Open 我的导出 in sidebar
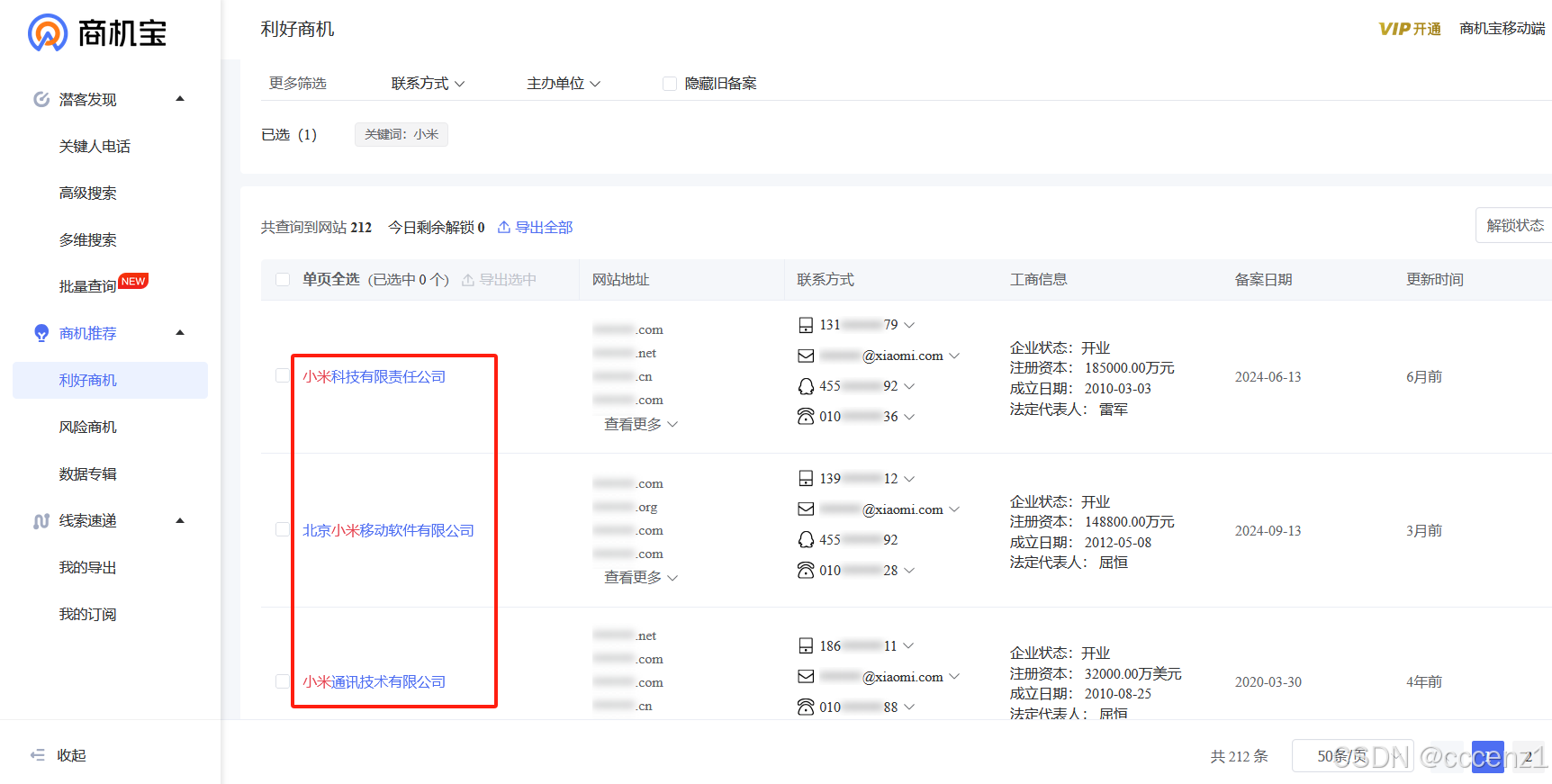Viewport: 1552px width, 784px height. [x=87, y=567]
